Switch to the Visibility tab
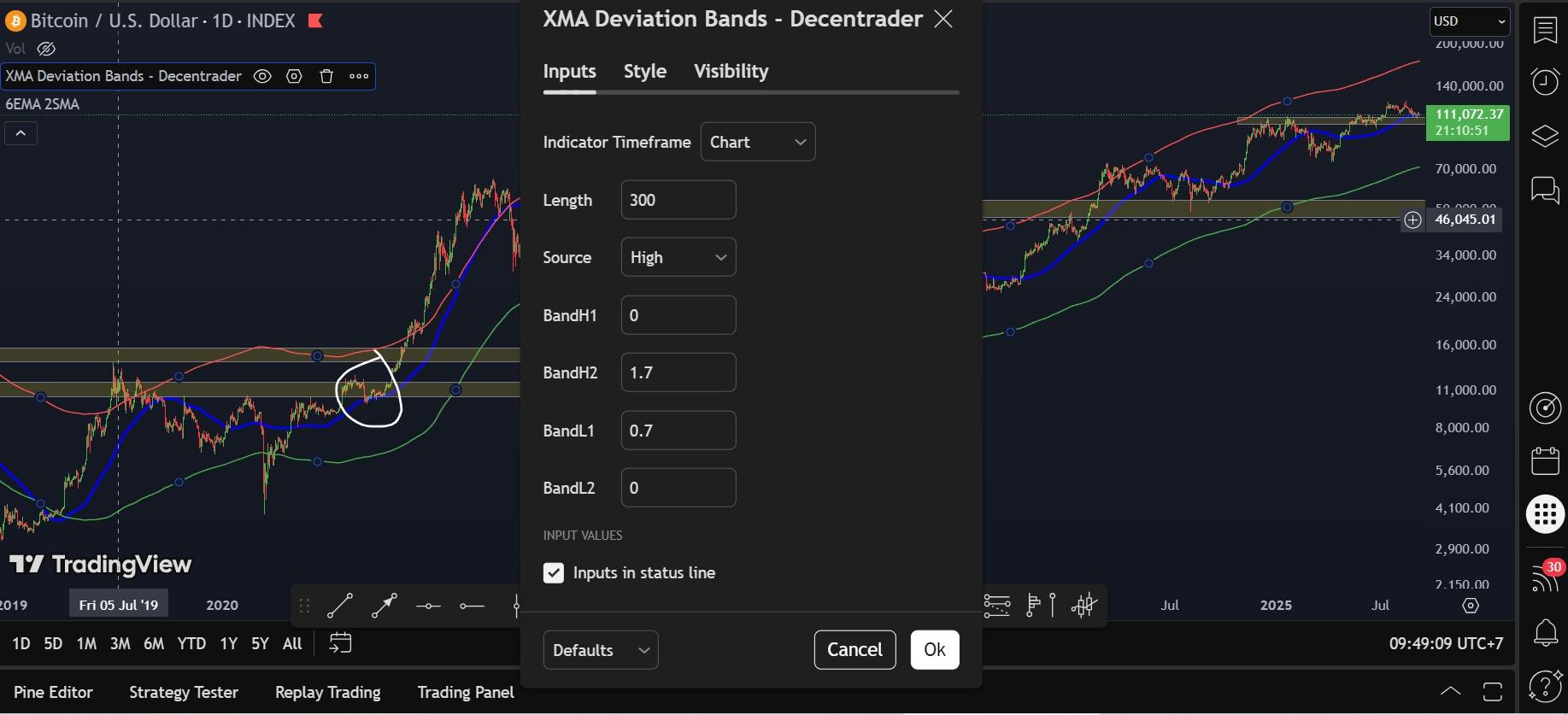Image resolution: width=1568 pixels, height=715 pixels. click(x=731, y=72)
